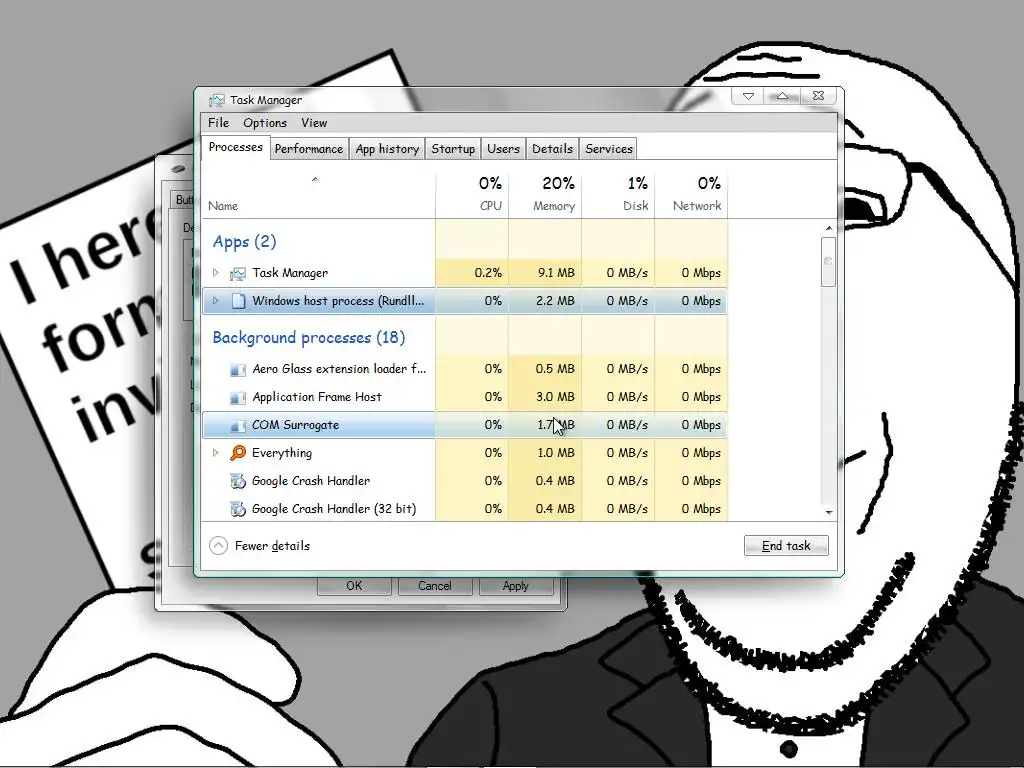Select the Processes tab

(x=236, y=147)
